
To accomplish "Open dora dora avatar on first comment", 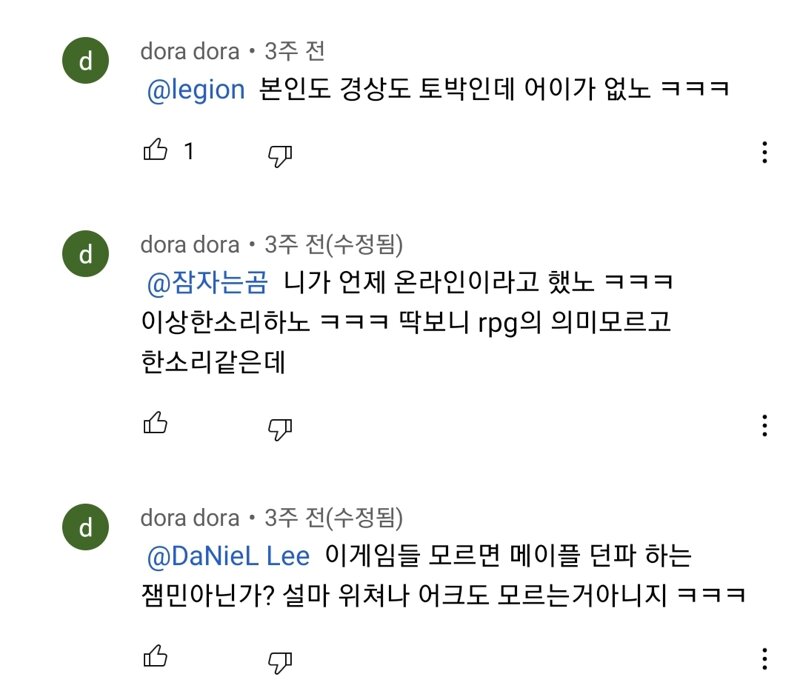I will coord(85,62).
